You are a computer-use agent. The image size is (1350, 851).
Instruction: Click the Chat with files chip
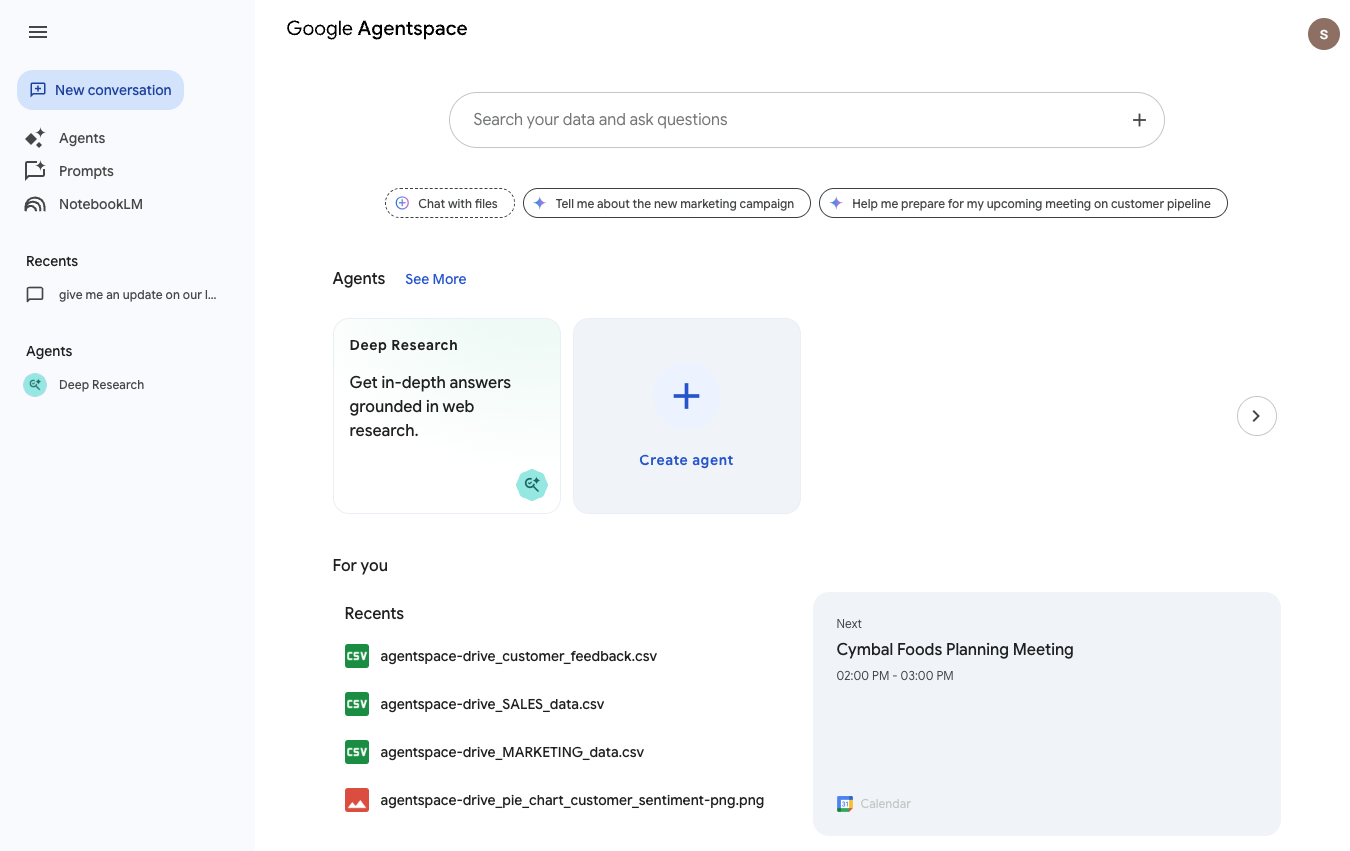pos(450,203)
